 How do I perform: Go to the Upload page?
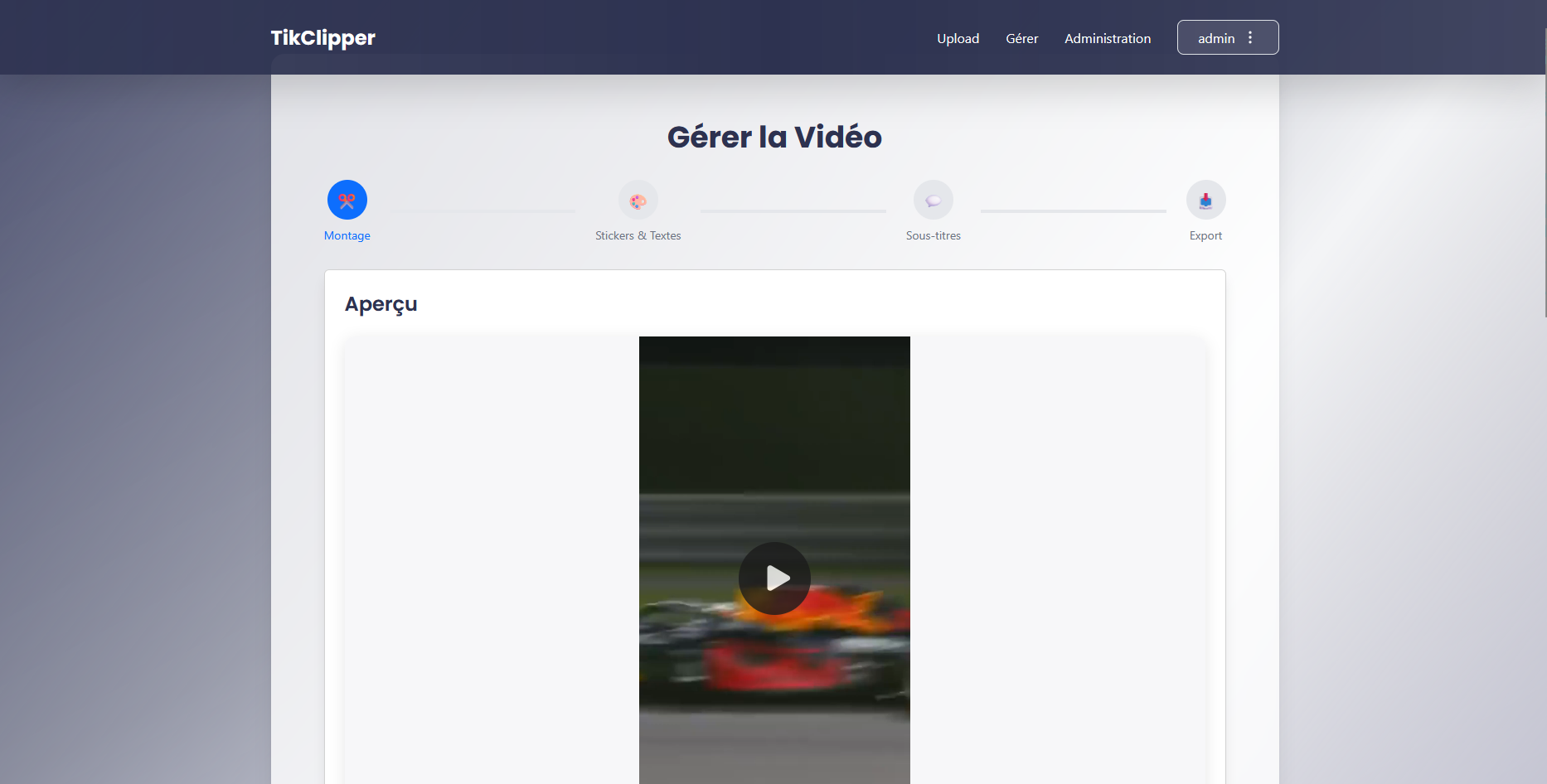(958, 38)
